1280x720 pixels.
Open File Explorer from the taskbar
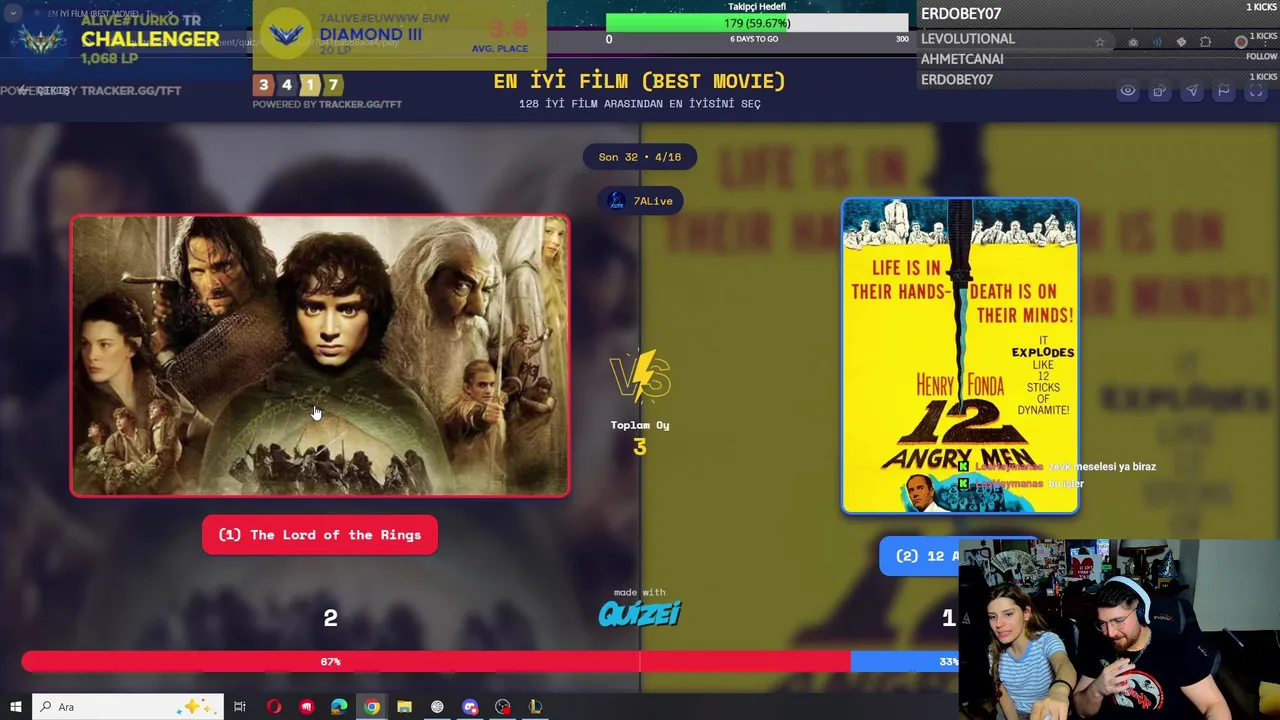click(x=404, y=707)
